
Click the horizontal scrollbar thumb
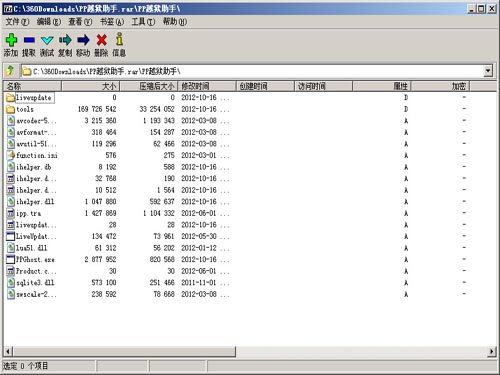point(124,351)
